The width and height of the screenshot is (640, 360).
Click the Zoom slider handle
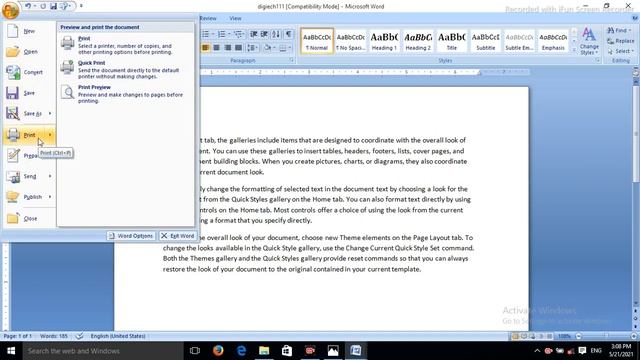pyautogui.click(x=607, y=336)
